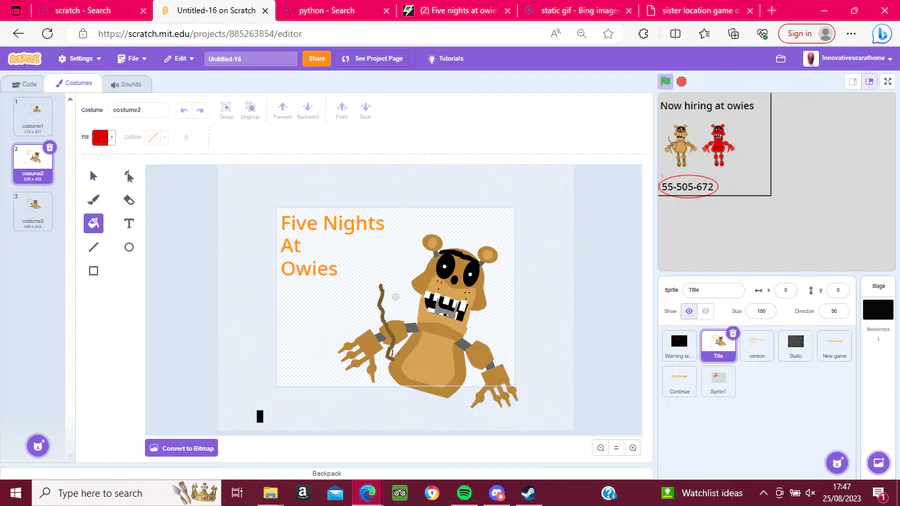Image resolution: width=900 pixels, height=506 pixels.
Task: Switch to the Sounds tab
Action: [x=126, y=84]
